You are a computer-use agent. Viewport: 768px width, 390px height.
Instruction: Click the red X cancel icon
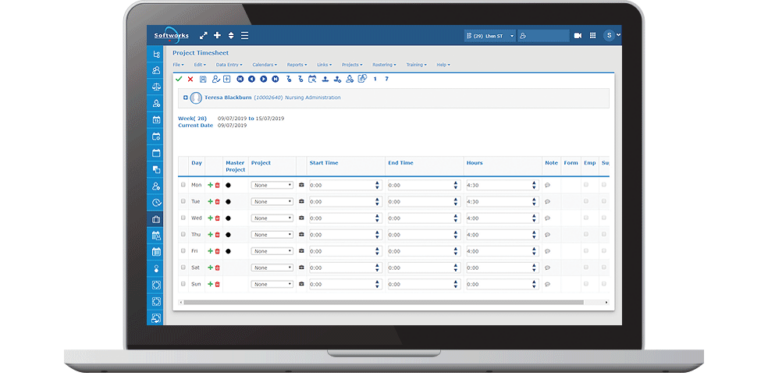coord(191,79)
